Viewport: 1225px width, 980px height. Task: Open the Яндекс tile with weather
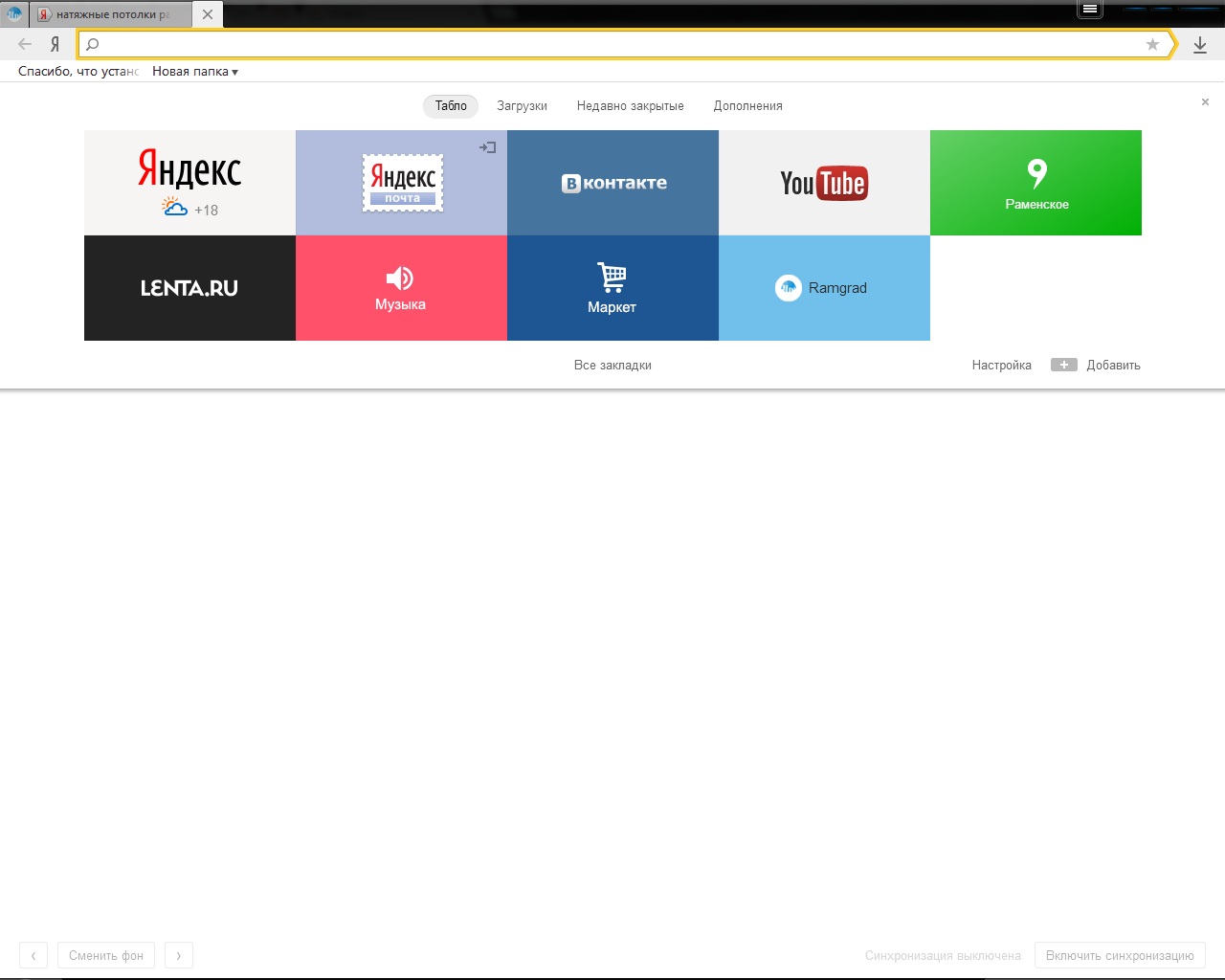189,183
